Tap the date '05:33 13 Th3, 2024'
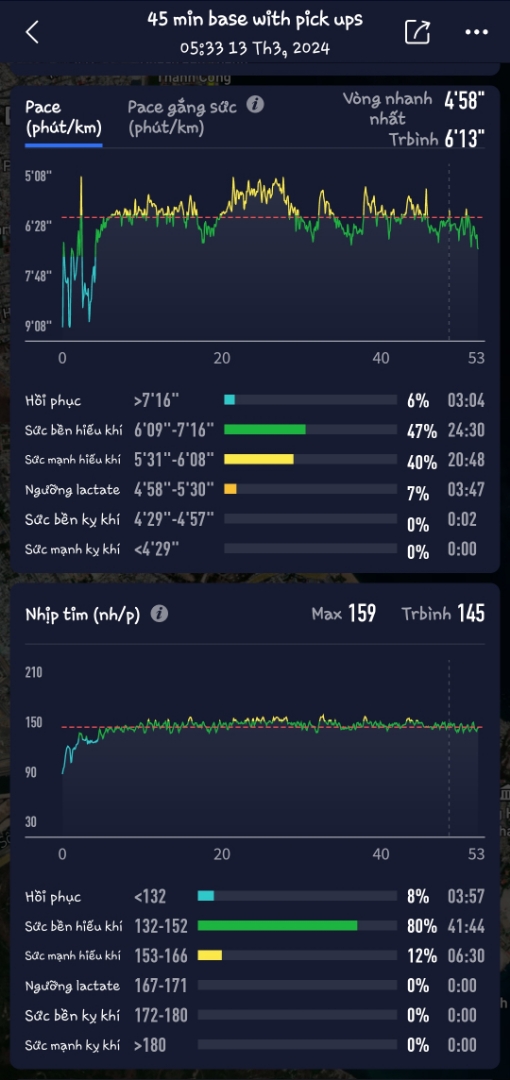This screenshot has height=1080, width=510. (x=255, y=48)
